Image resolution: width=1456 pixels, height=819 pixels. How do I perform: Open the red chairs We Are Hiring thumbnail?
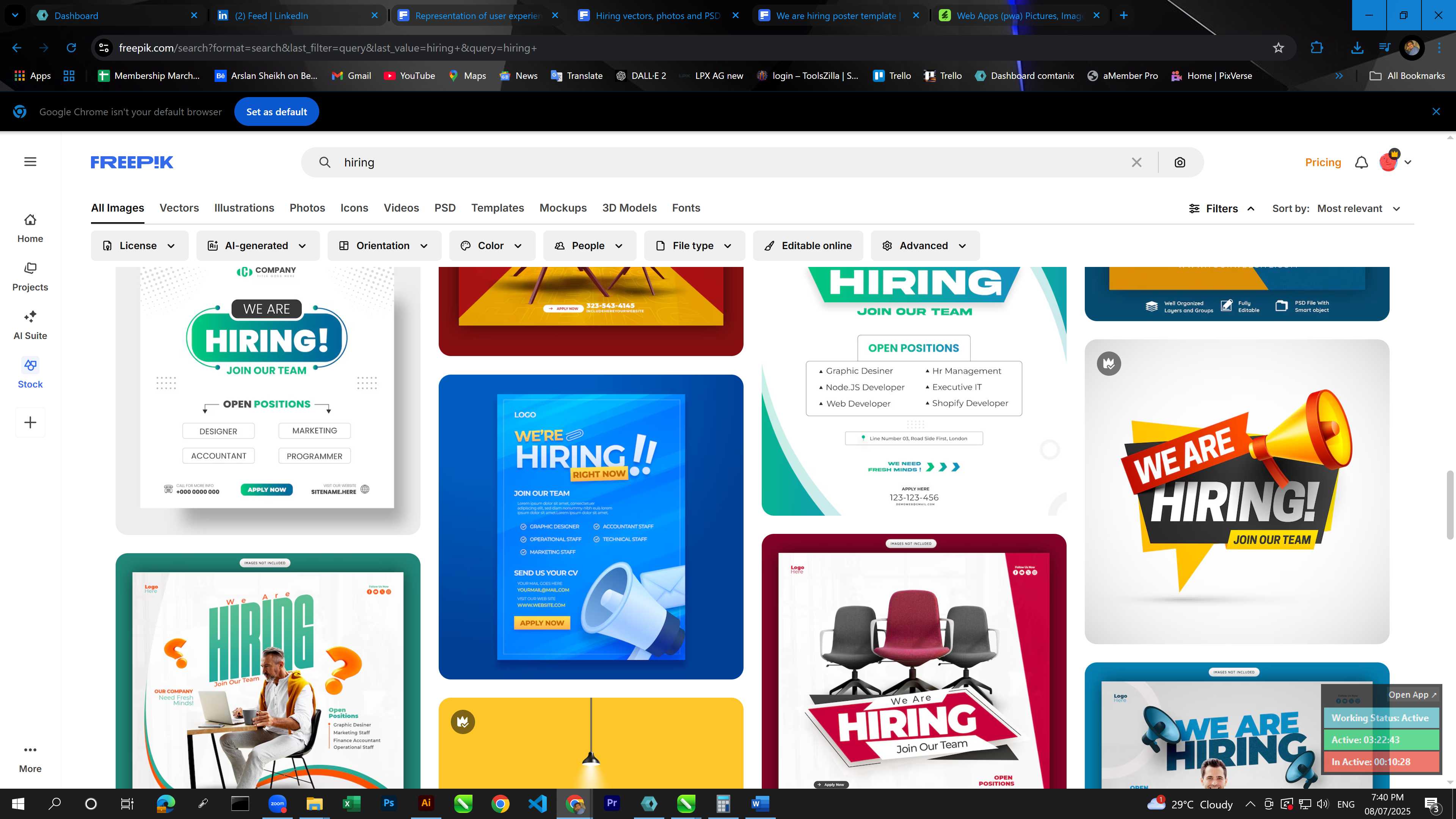tap(913, 661)
